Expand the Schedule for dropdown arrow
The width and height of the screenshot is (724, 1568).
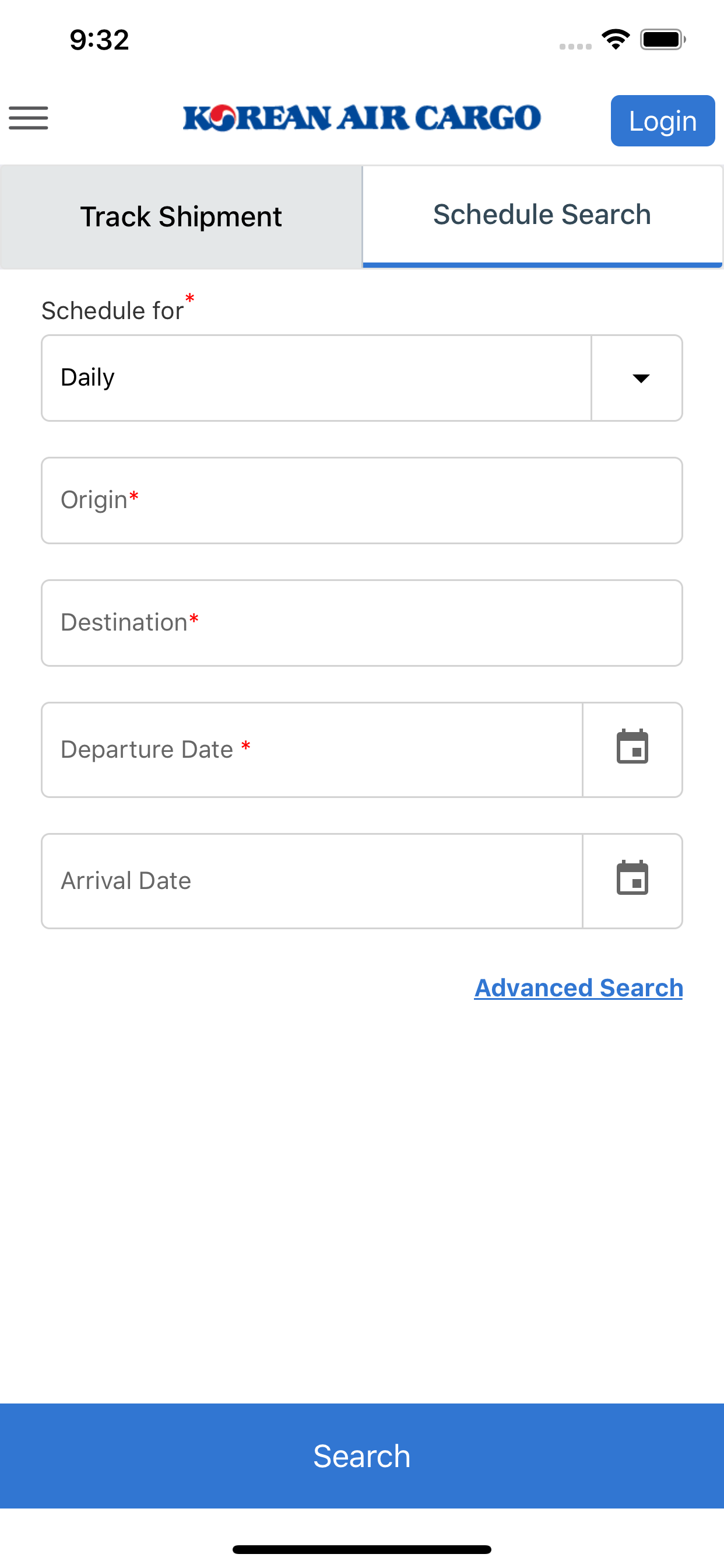pos(640,378)
